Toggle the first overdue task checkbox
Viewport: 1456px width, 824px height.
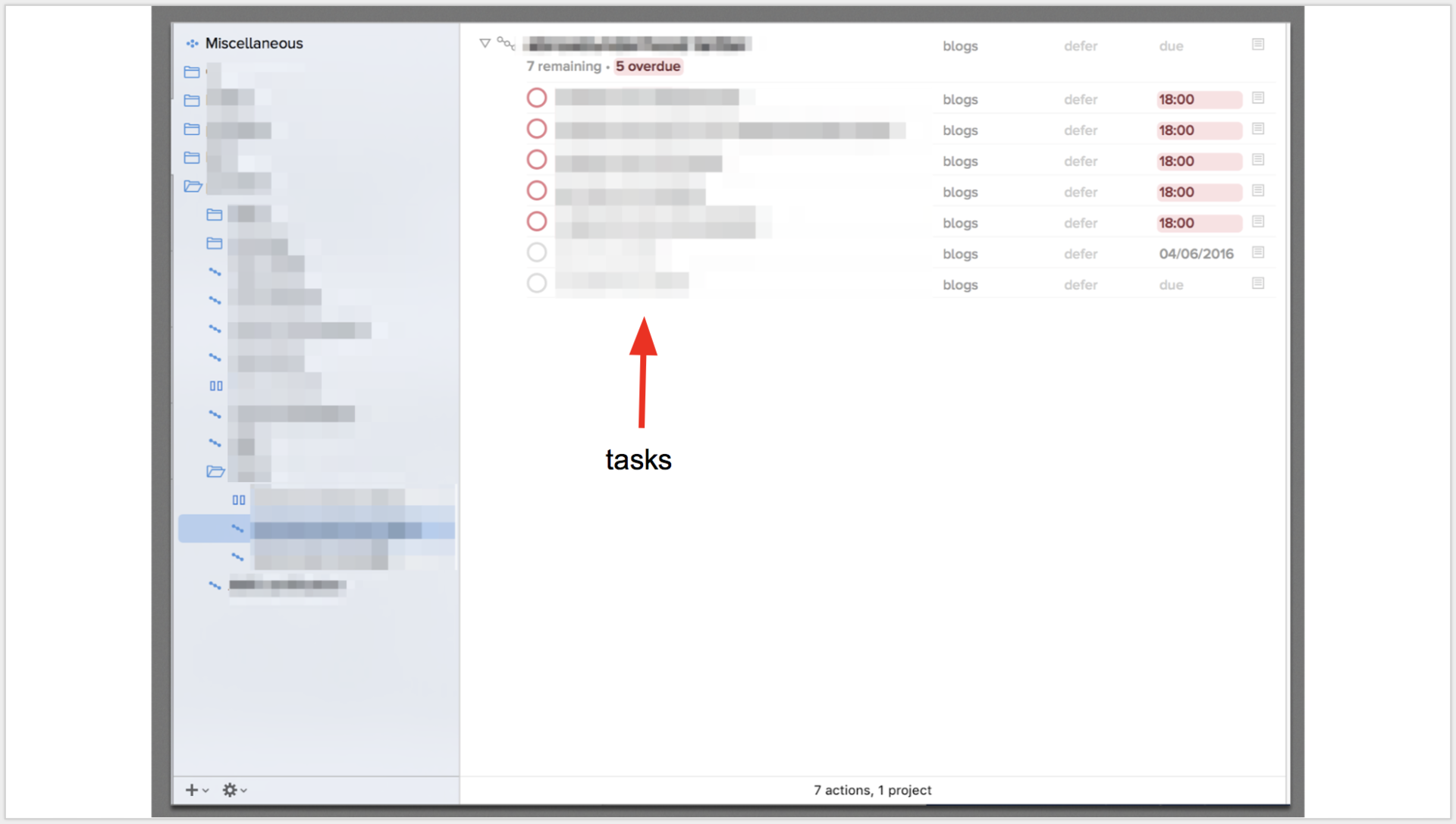[537, 98]
